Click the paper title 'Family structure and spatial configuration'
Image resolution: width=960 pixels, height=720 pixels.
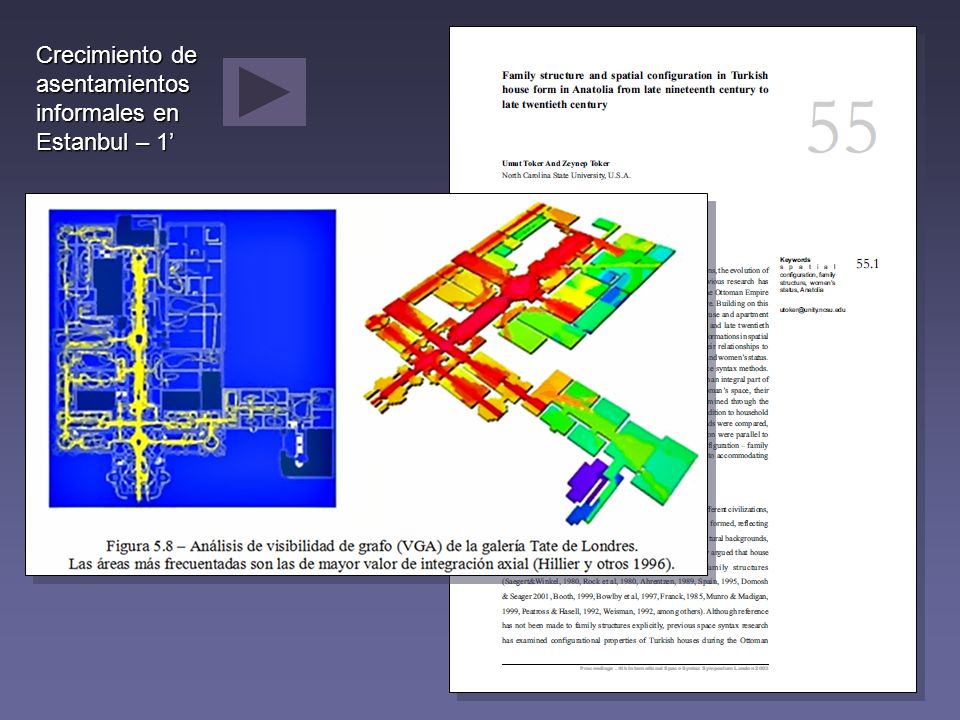(x=635, y=89)
